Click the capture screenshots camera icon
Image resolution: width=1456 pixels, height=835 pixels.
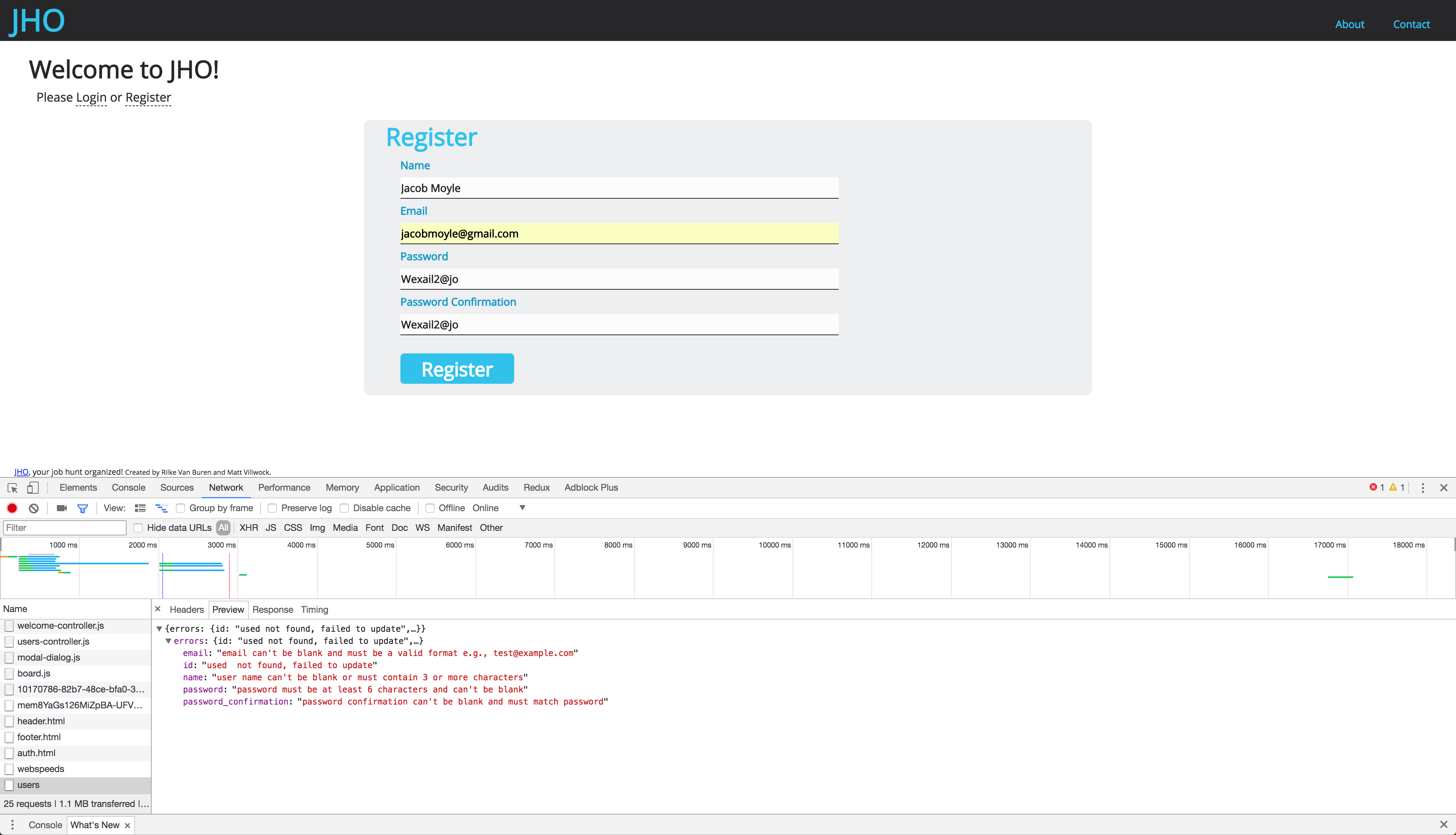pos(62,508)
